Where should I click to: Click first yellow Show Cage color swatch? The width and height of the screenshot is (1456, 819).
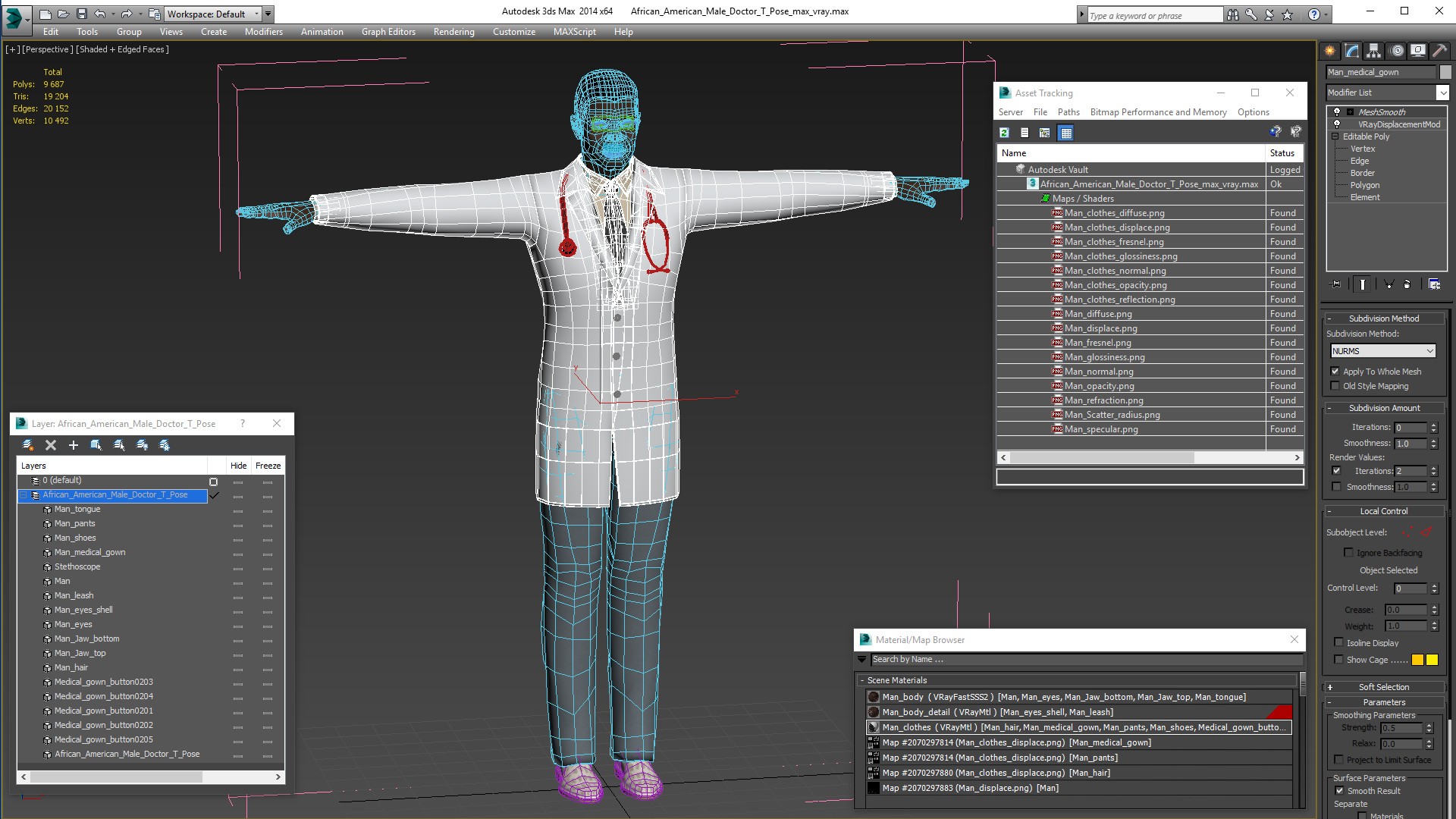(1417, 660)
